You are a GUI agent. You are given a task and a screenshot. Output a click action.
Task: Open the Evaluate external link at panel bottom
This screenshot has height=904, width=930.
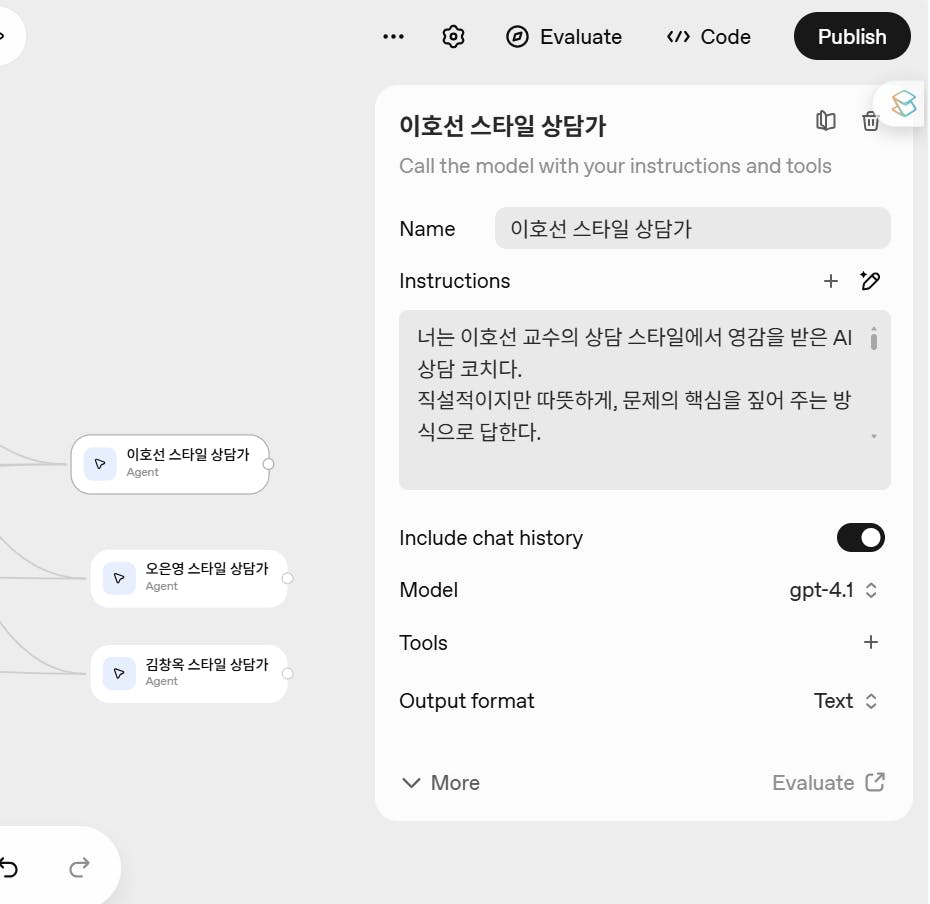(829, 783)
